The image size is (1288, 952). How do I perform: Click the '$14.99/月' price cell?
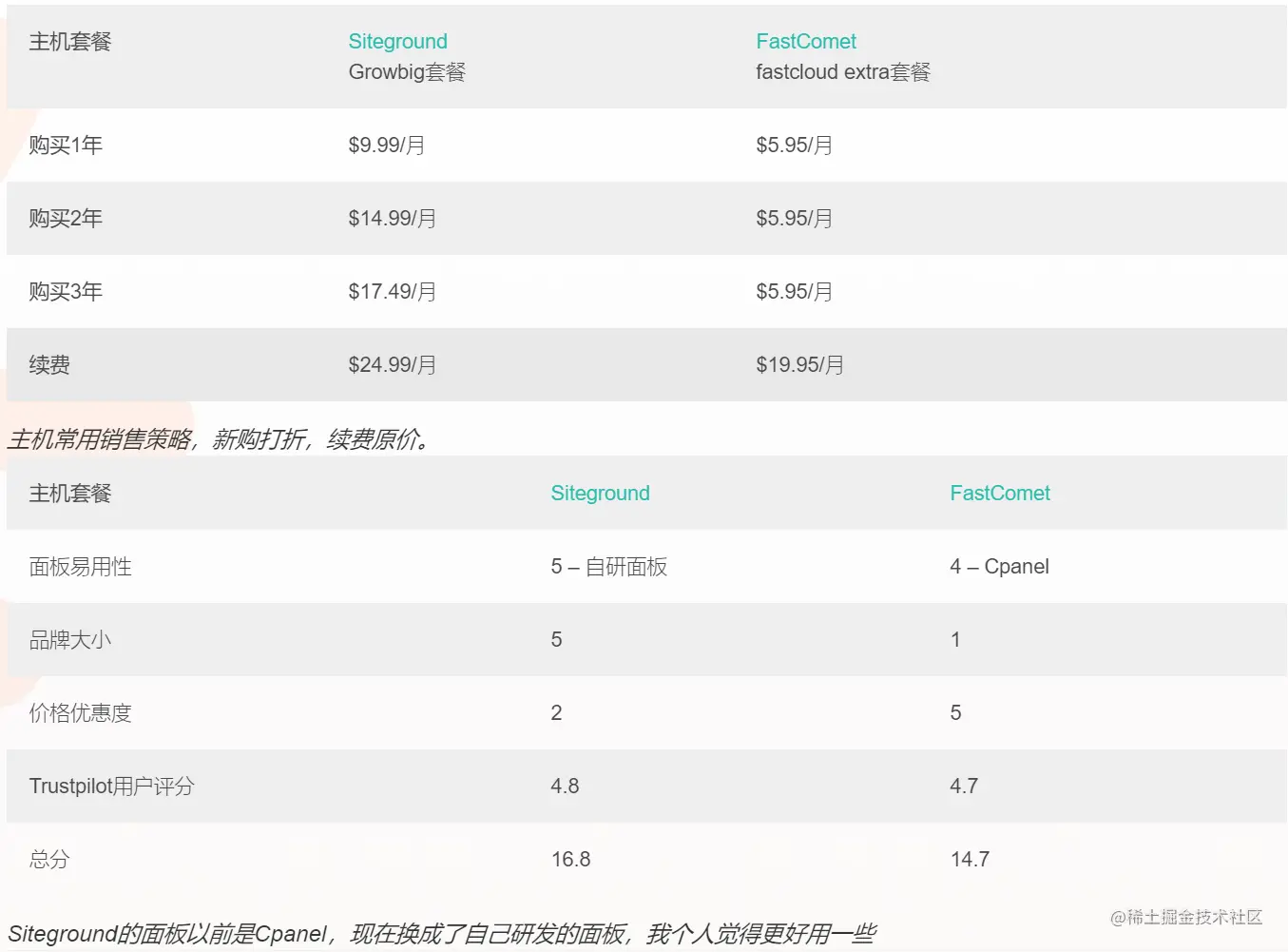pyautogui.click(x=393, y=219)
